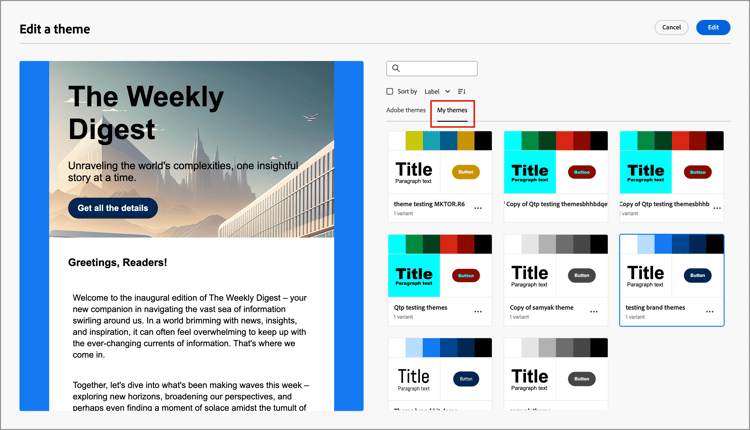Click into the theme search field

pos(432,68)
